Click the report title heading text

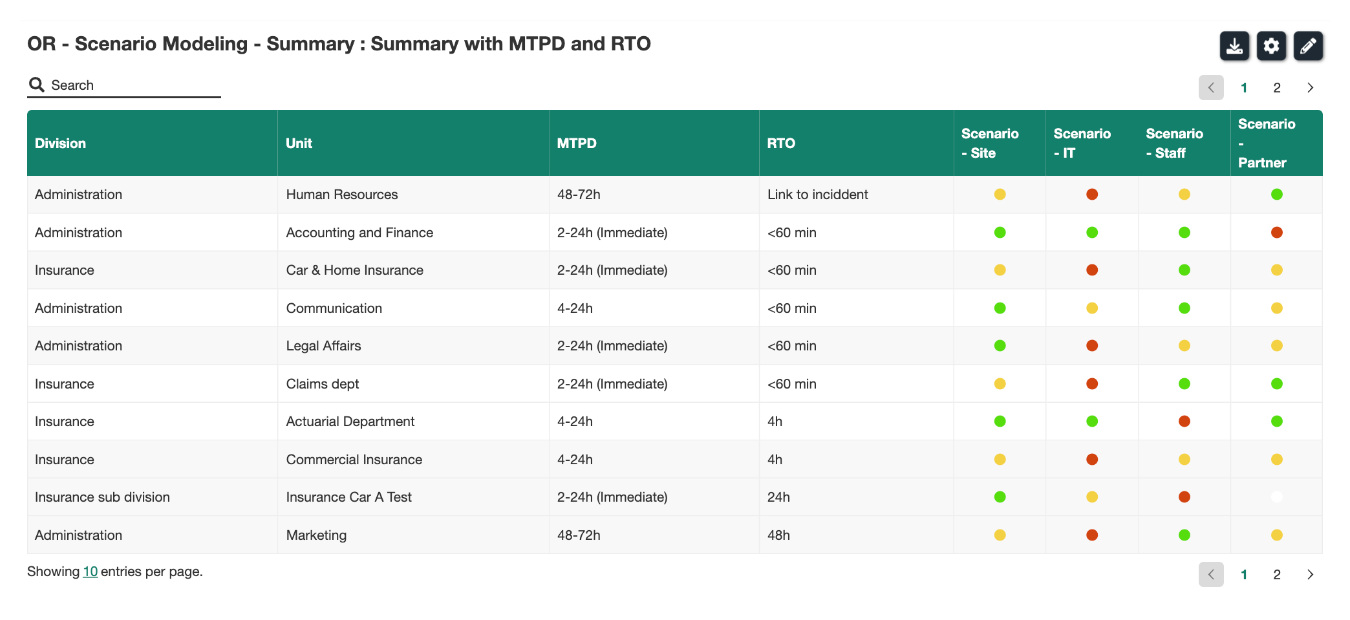(x=339, y=44)
